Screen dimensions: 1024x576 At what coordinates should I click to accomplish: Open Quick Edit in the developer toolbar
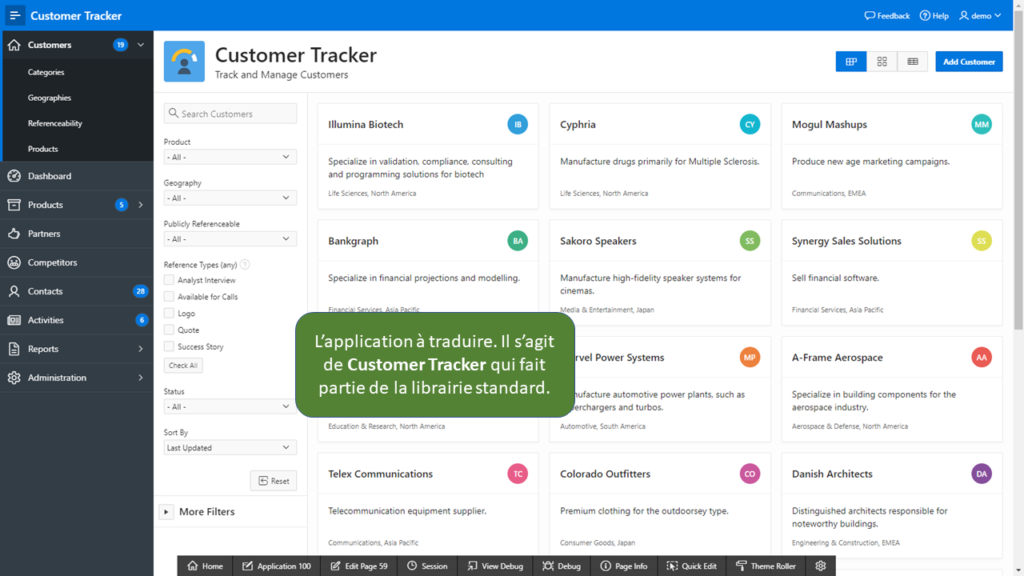pyautogui.click(x=692, y=566)
